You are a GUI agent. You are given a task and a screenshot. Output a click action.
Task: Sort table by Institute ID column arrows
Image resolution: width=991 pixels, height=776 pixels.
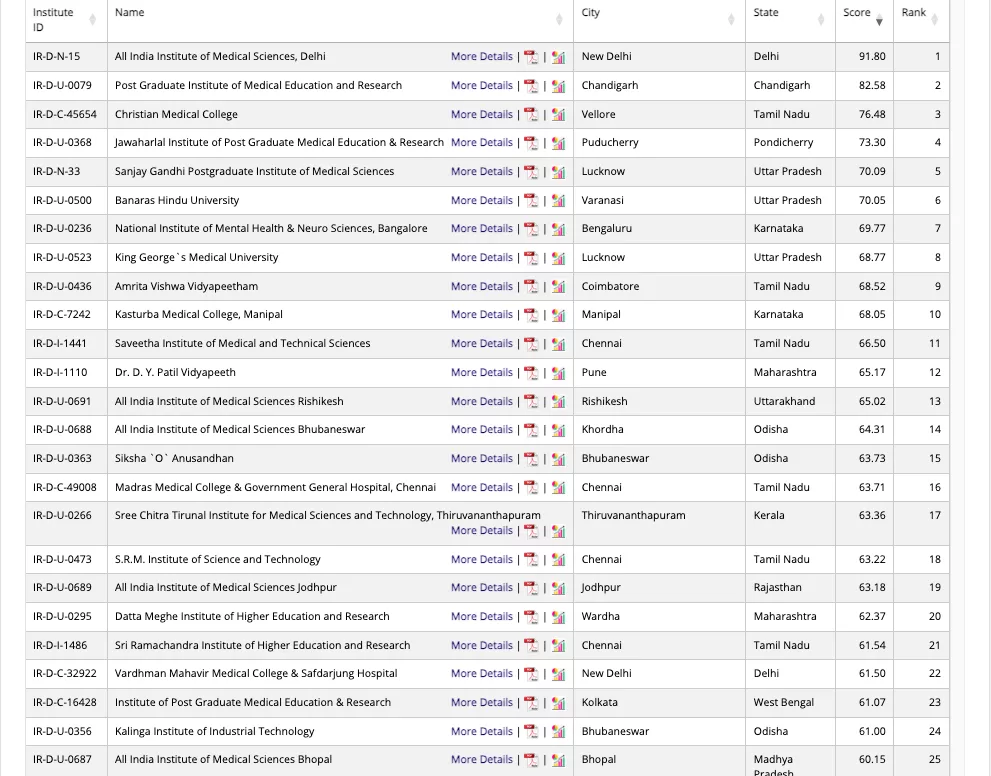93,20
